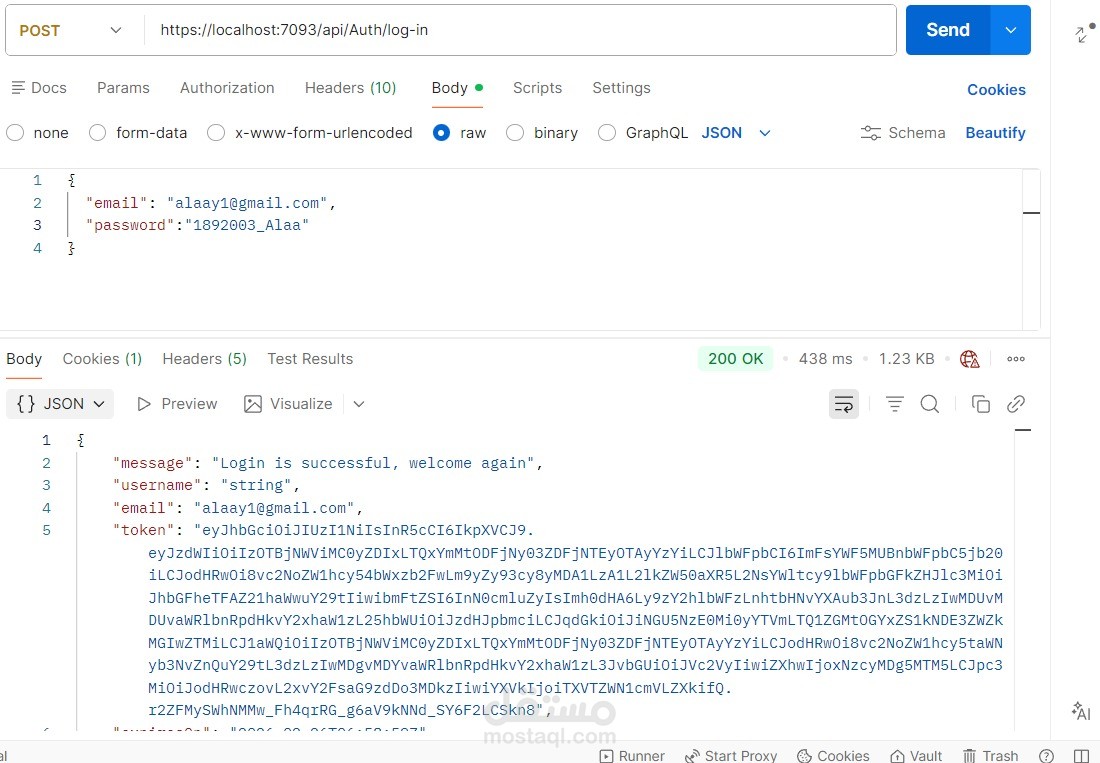1100x763 pixels.
Task: Open the Docs tab
Action: [x=39, y=88]
